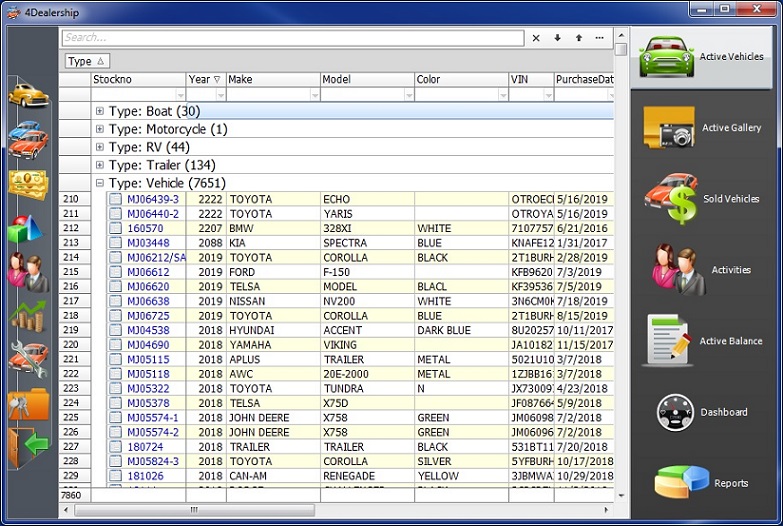The width and height of the screenshot is (783, 526).
Task: Click the find next down arrow
Action: (557, 38)
